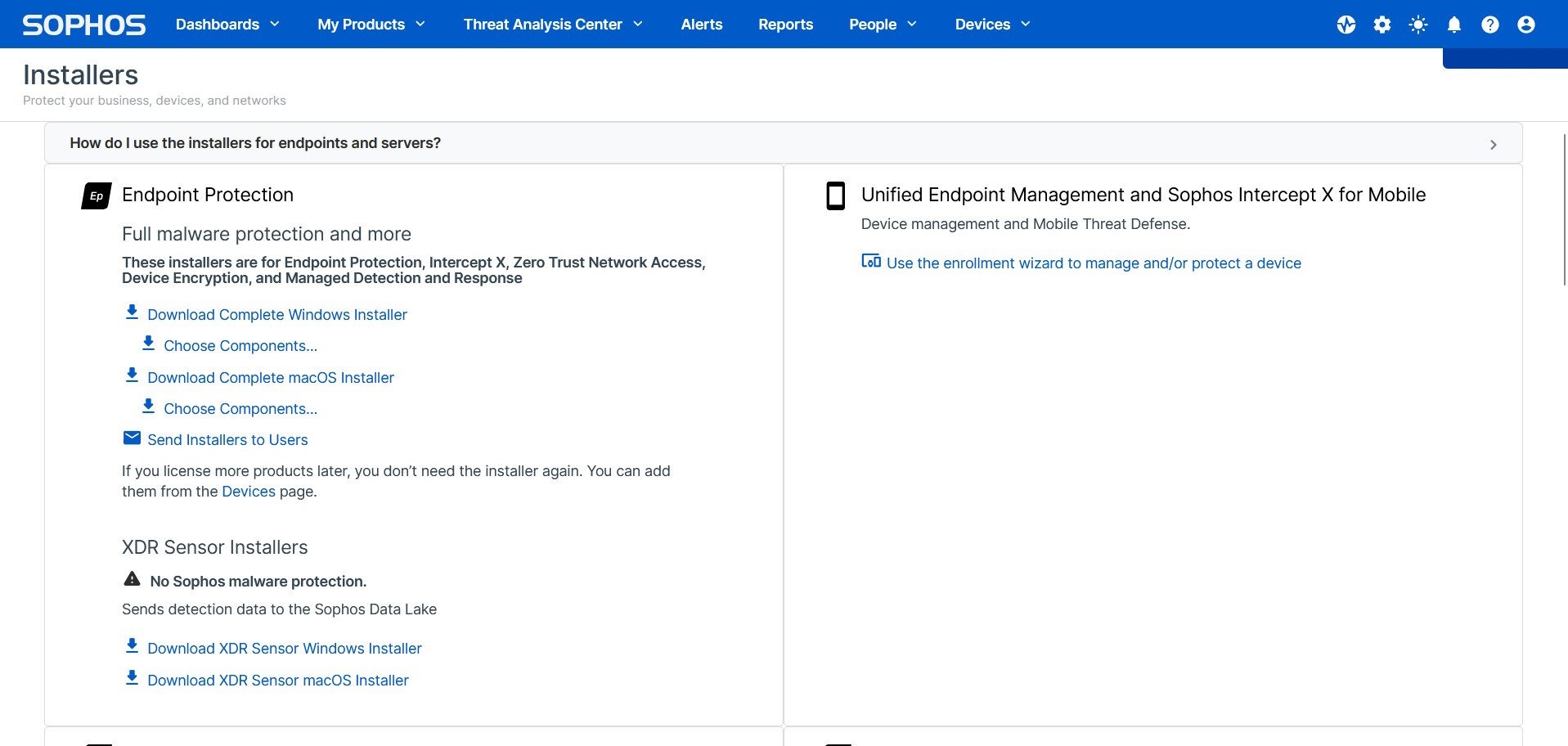The height and width of the screenshot is (746, 1568).
Task: Click the mobile device icon for Endpoint Management
Action: [x=836, y=196]
